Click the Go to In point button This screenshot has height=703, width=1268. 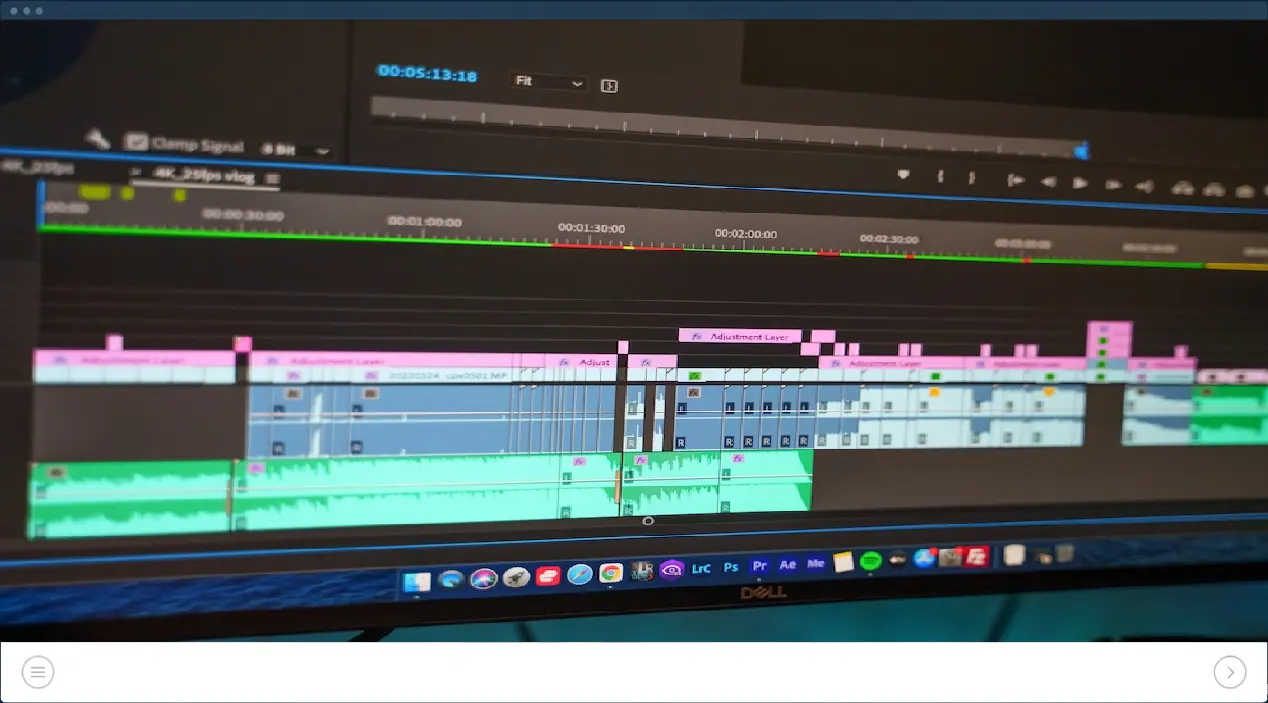coord(1016,181)
